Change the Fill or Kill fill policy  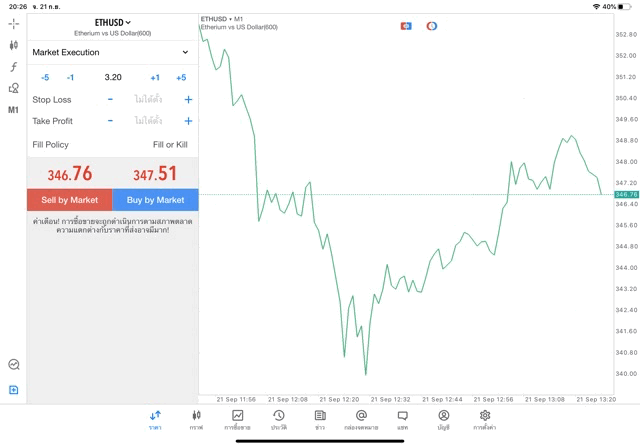(169, 145)
